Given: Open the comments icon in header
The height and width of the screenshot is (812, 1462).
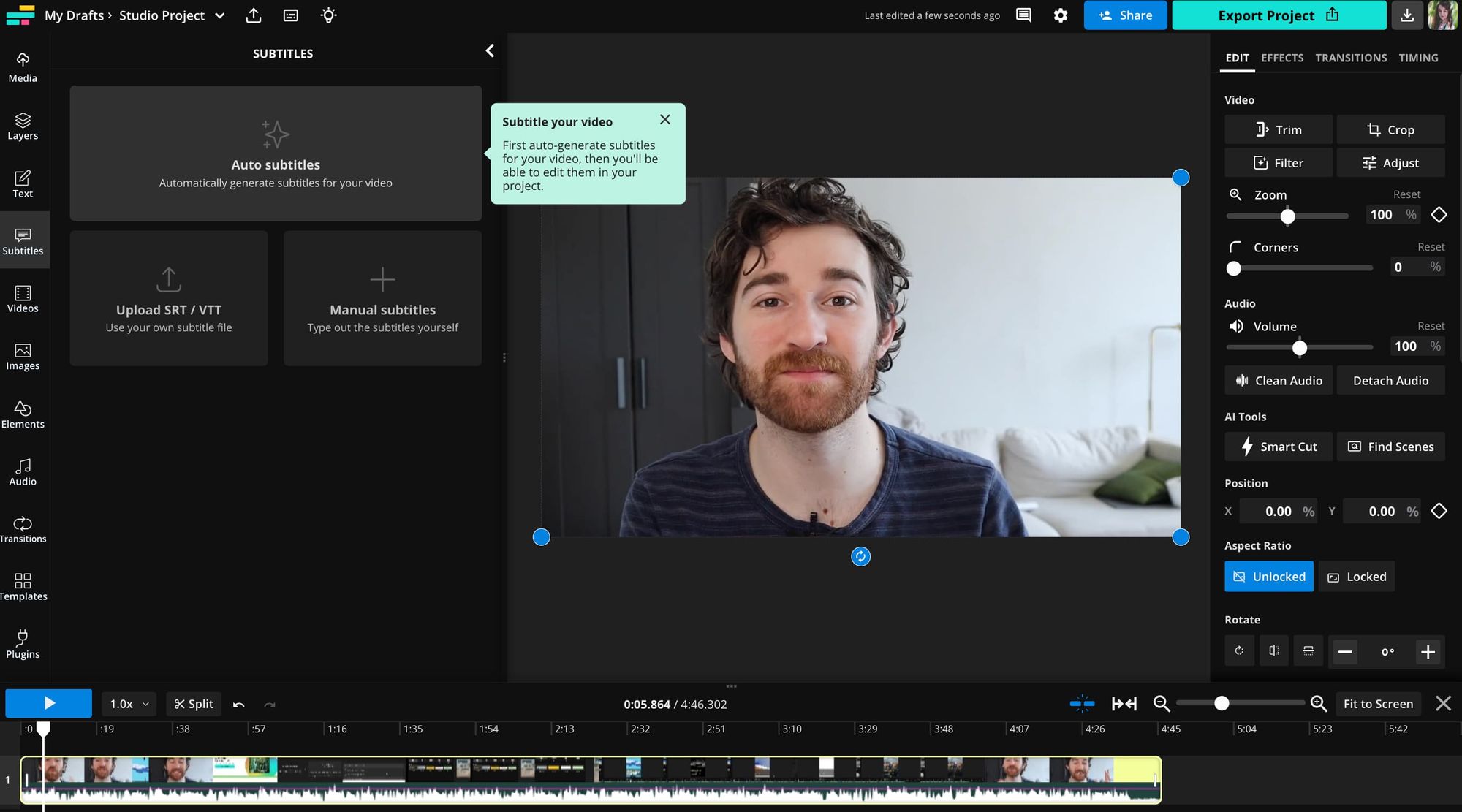Looking at the screenshot, I should 1023,15.
